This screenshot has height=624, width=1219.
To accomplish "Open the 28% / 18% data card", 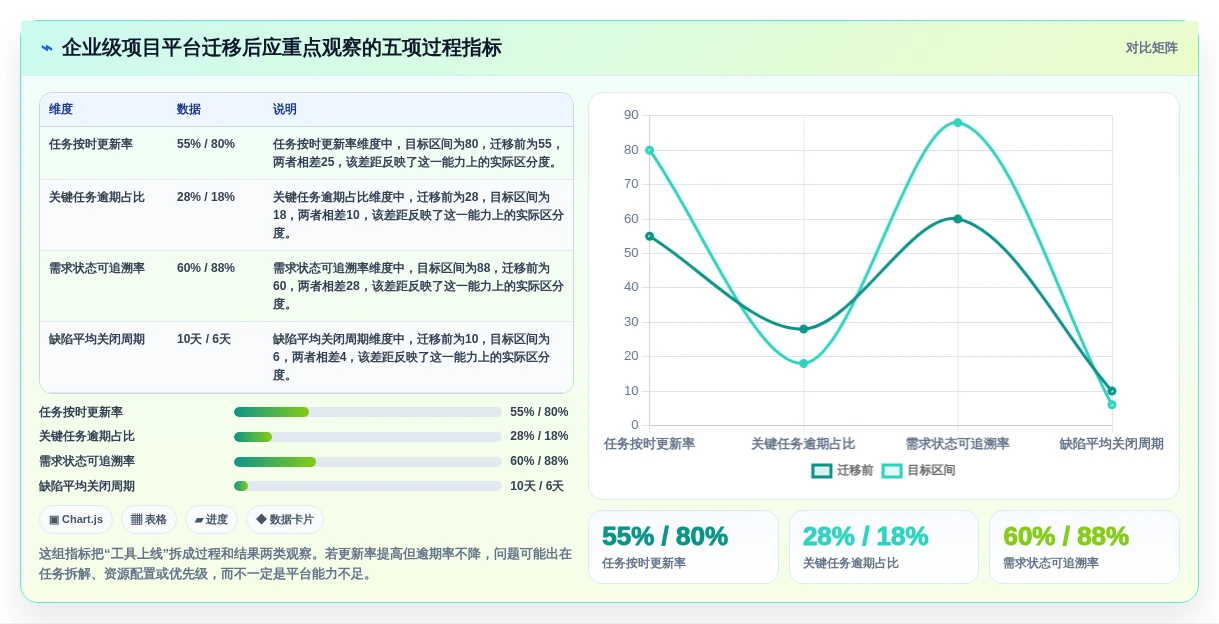I will pyautogui.click(x=884, y=547).
